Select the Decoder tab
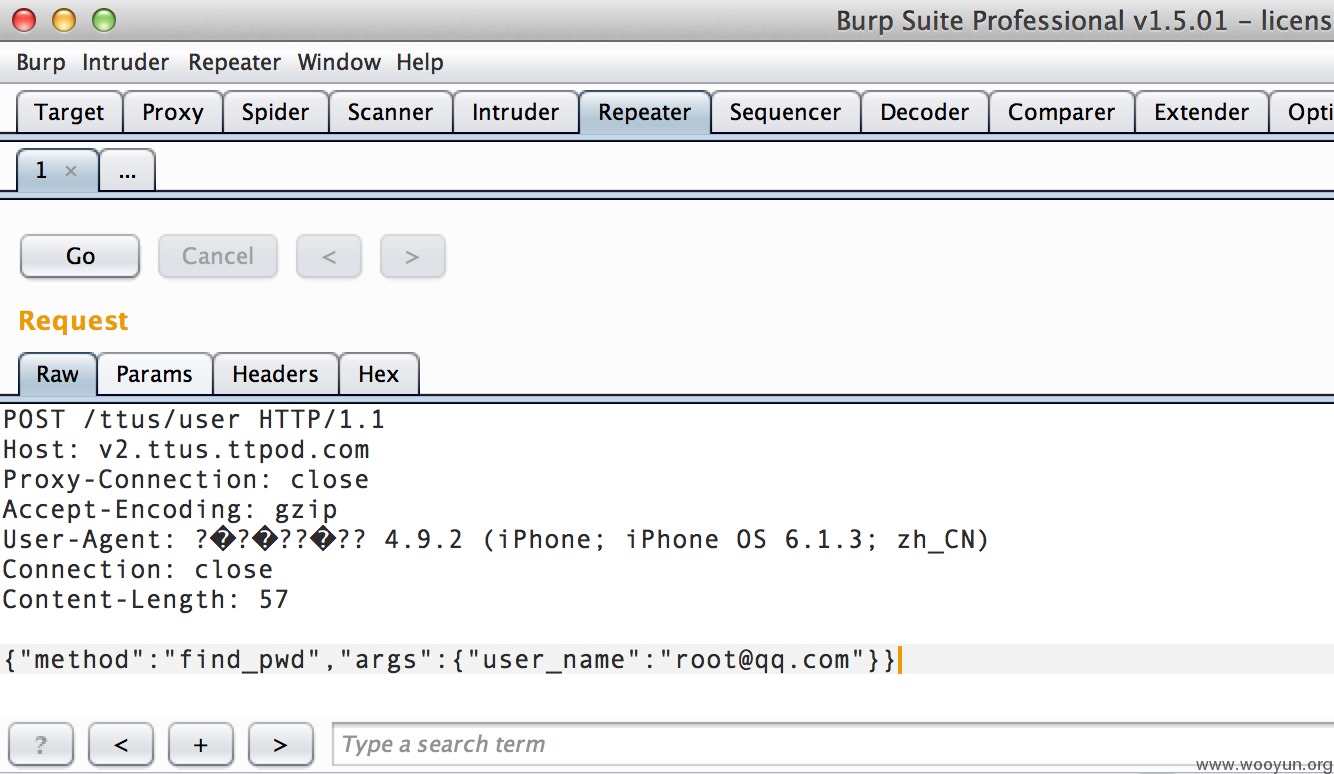Image resolution: width=1334 pixels, height=774 pixels. pyautogui.click(x=924, y=112)
